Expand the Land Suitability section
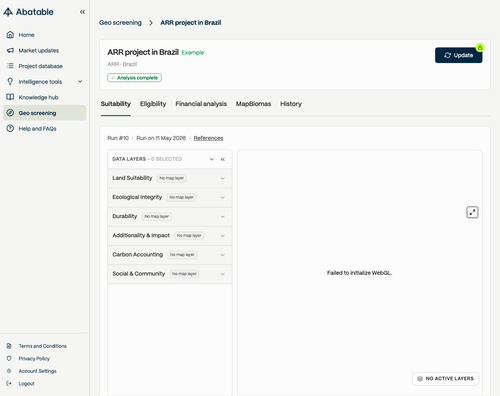500x396 pixels. point(223,178)
